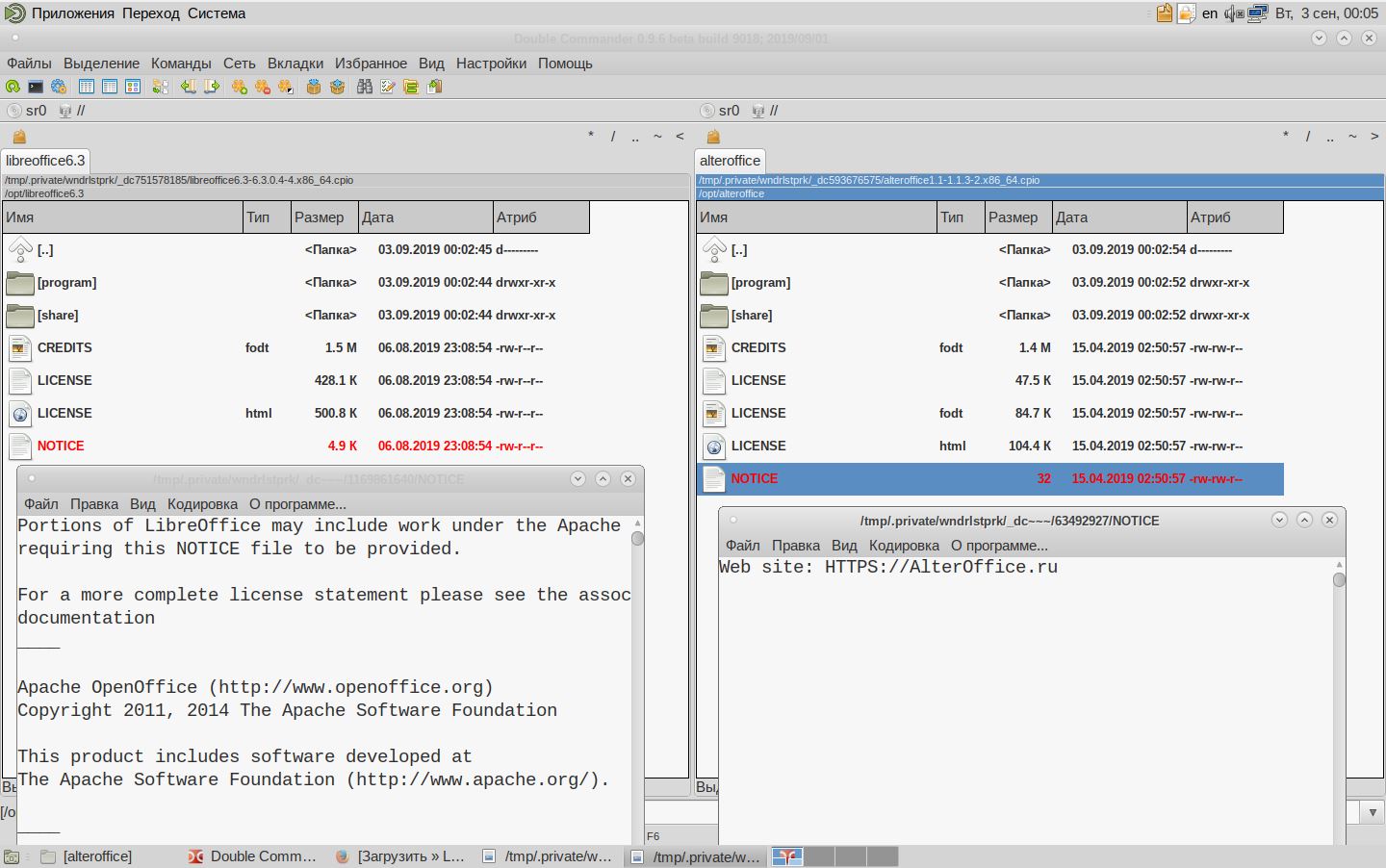Open Правка menu in the right NOTICE viewer
The height and width of the screenshot is (868, 1386).
click(796, 546)
